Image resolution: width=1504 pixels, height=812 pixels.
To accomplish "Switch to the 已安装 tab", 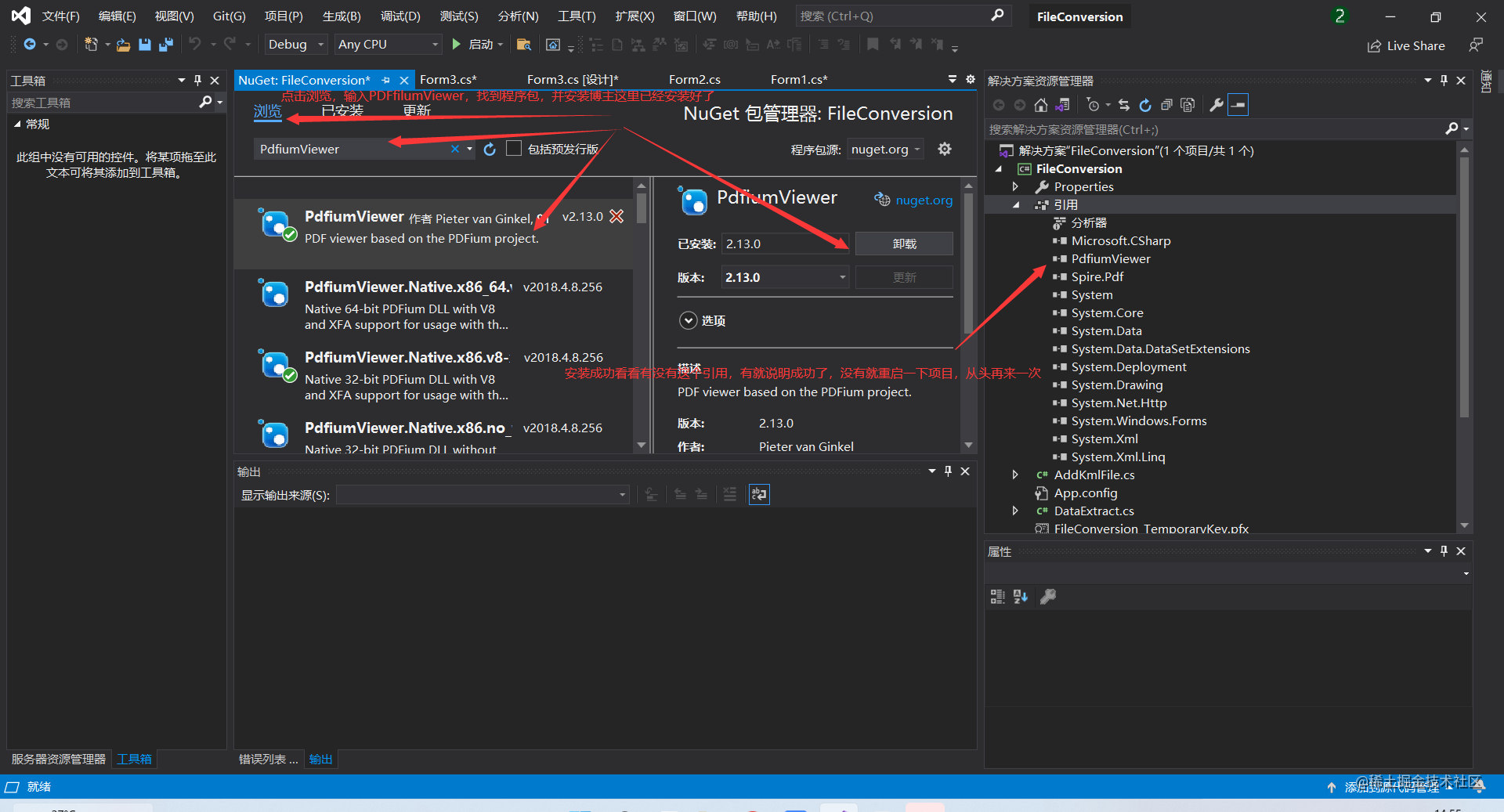I will [342, 110].
